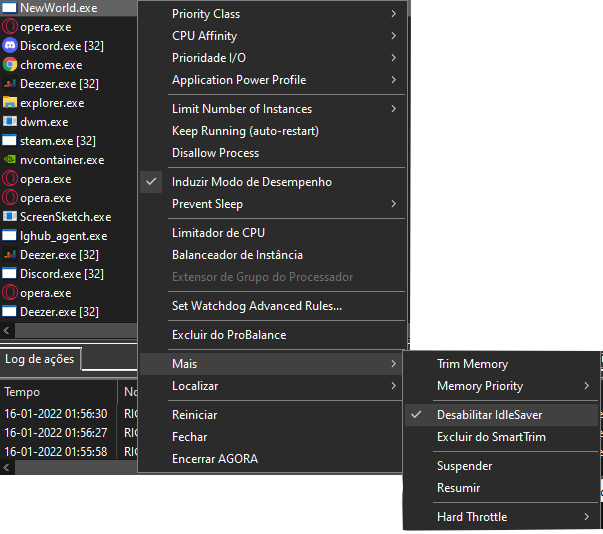Select the NewWorld.exe process icon
Viewport: 603px width, 534px height.
click(x=9, y=8)
